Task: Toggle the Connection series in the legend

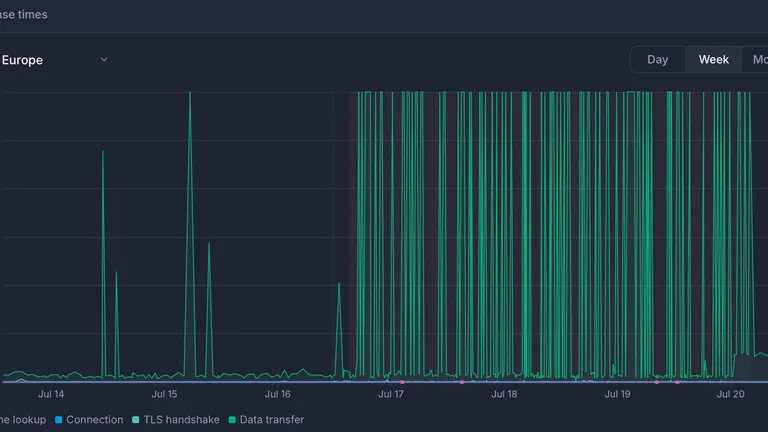Action: [x=89, y=420]
